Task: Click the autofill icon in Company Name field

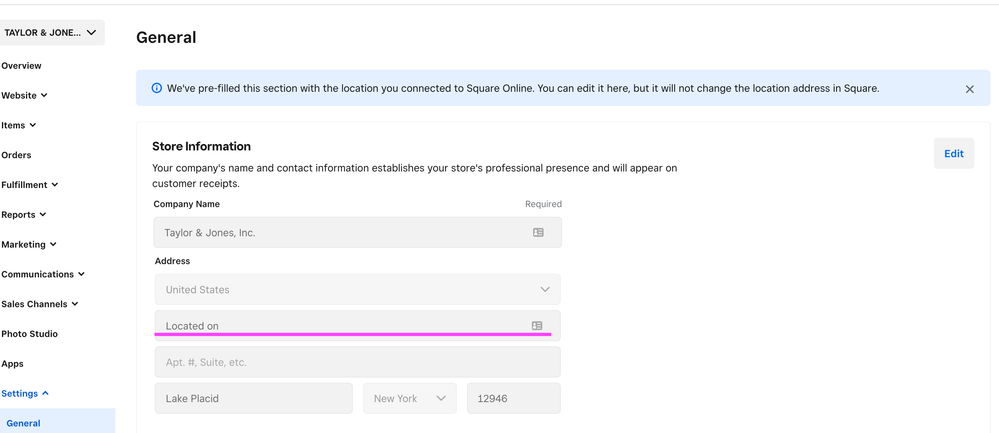Action: [538, 232]
